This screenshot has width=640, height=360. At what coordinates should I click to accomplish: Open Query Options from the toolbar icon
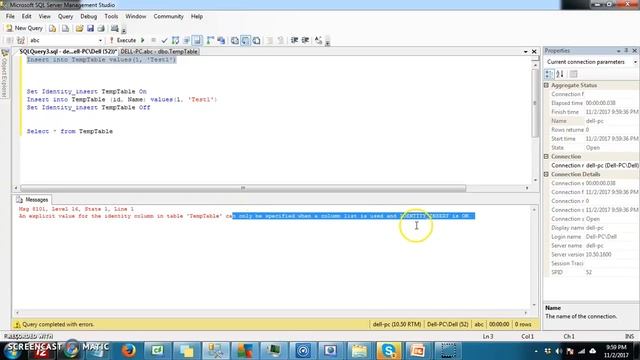(187, 40)
